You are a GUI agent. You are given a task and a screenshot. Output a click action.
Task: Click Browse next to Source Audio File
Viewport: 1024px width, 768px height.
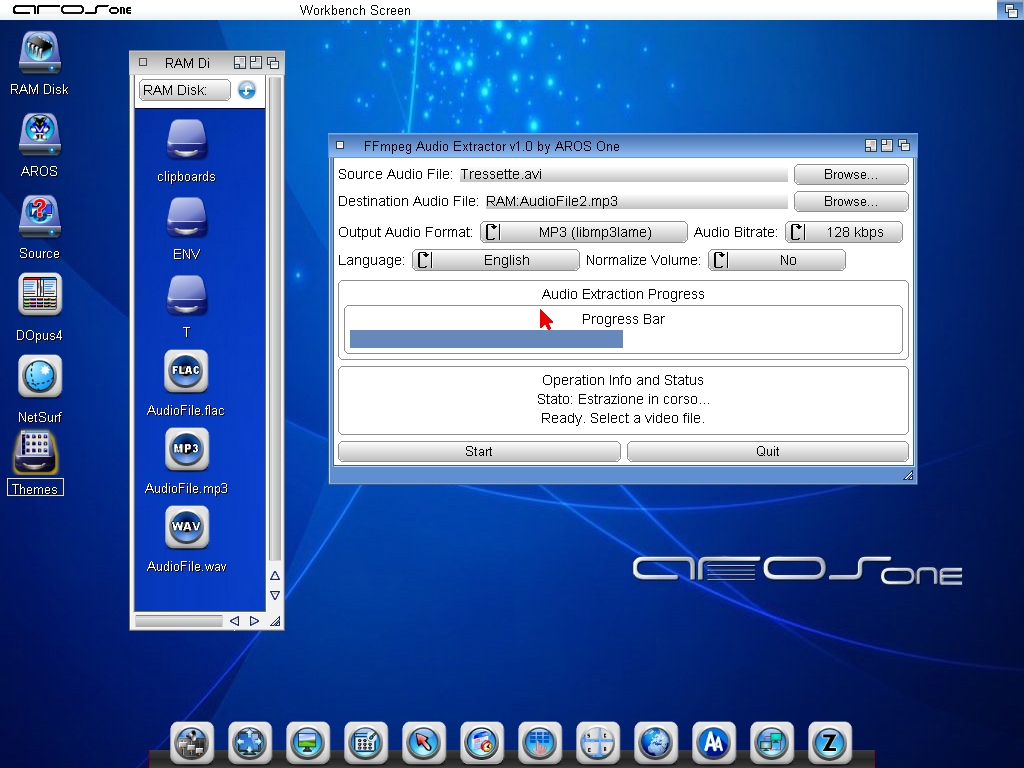pos(851,174)
